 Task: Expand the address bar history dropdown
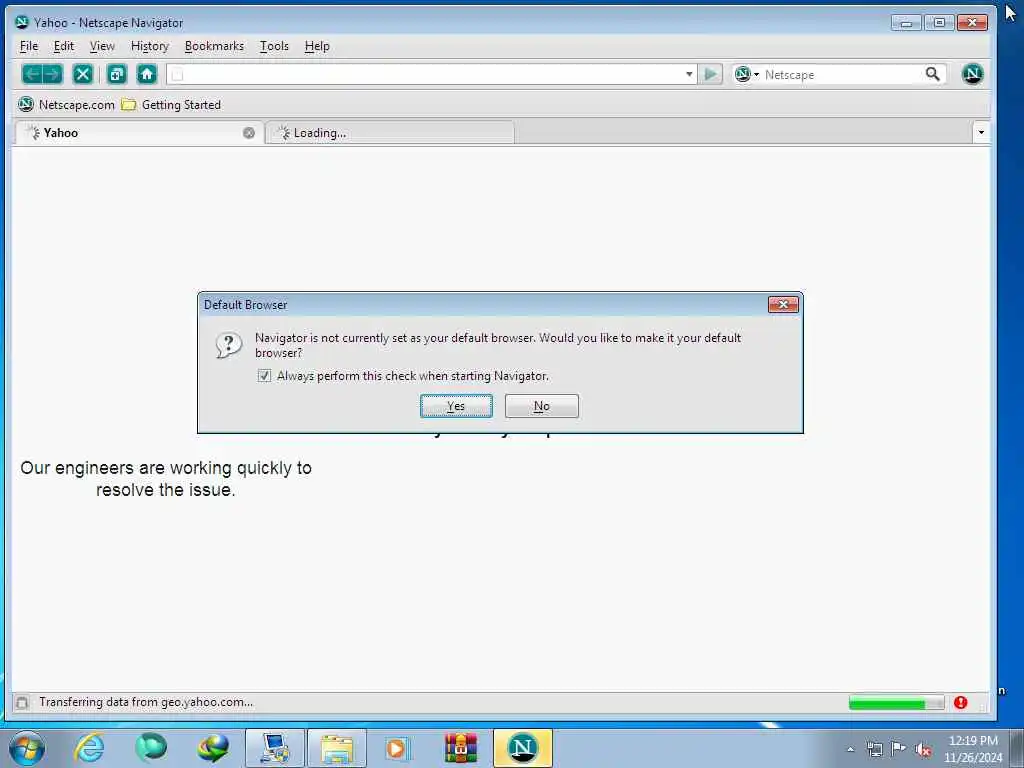tap(689, 74)
